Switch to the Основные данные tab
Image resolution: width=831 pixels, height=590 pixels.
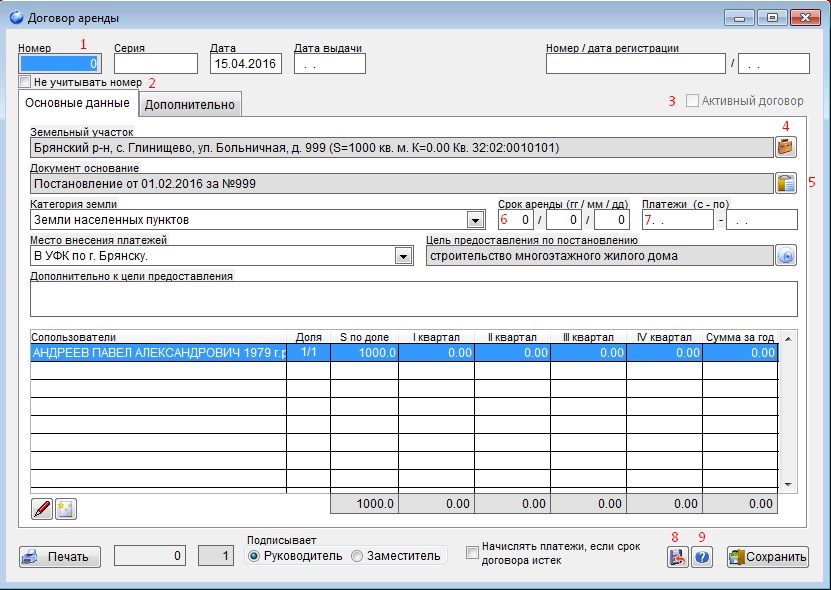click(x=78, y=103)
